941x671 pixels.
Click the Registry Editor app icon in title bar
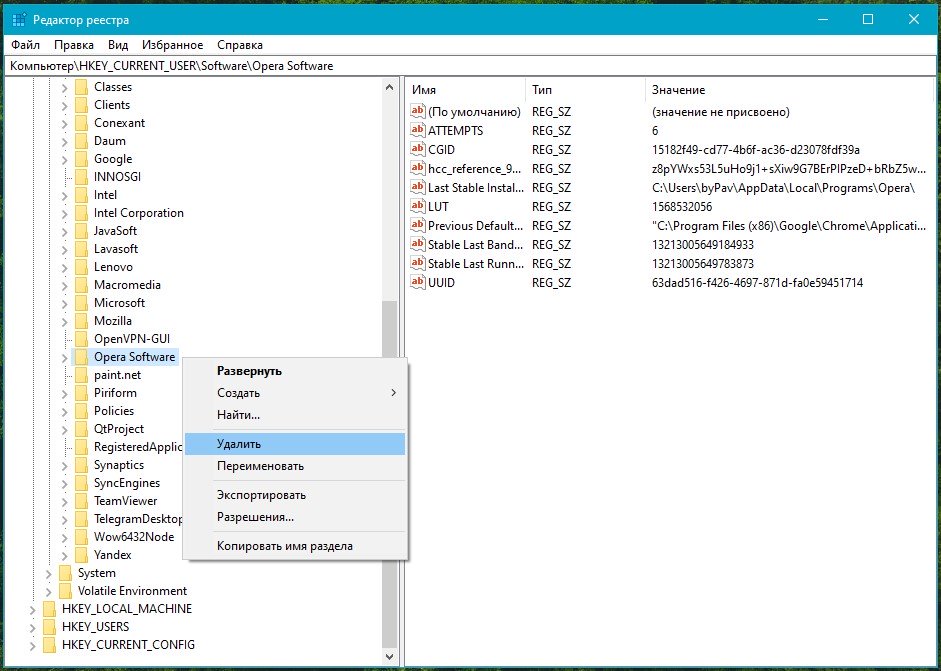click(19, 20)
